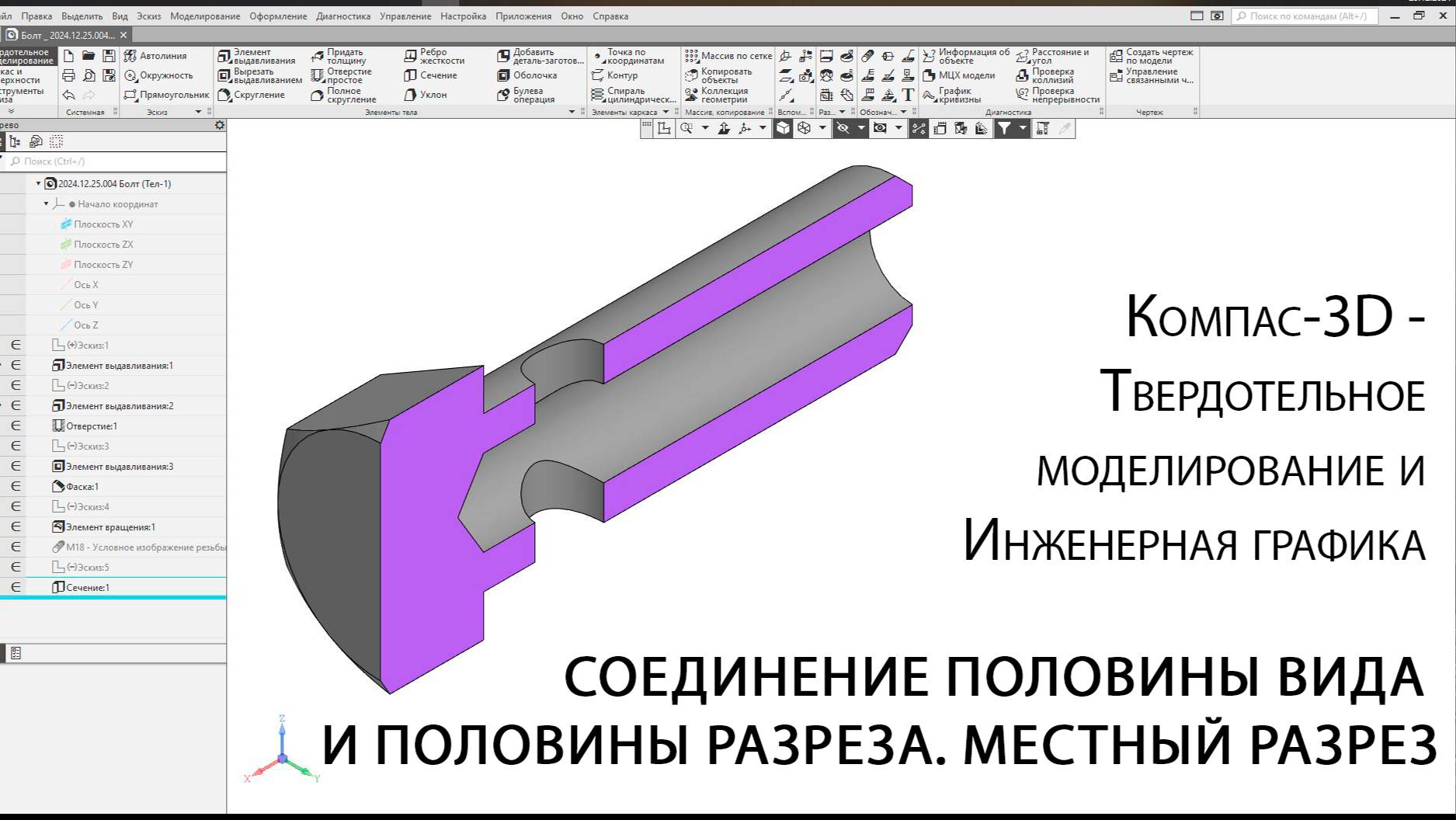The height and width of the screenshot is (820, 1456).
Task: Open the Булева операция command
Action: point(526,95)
